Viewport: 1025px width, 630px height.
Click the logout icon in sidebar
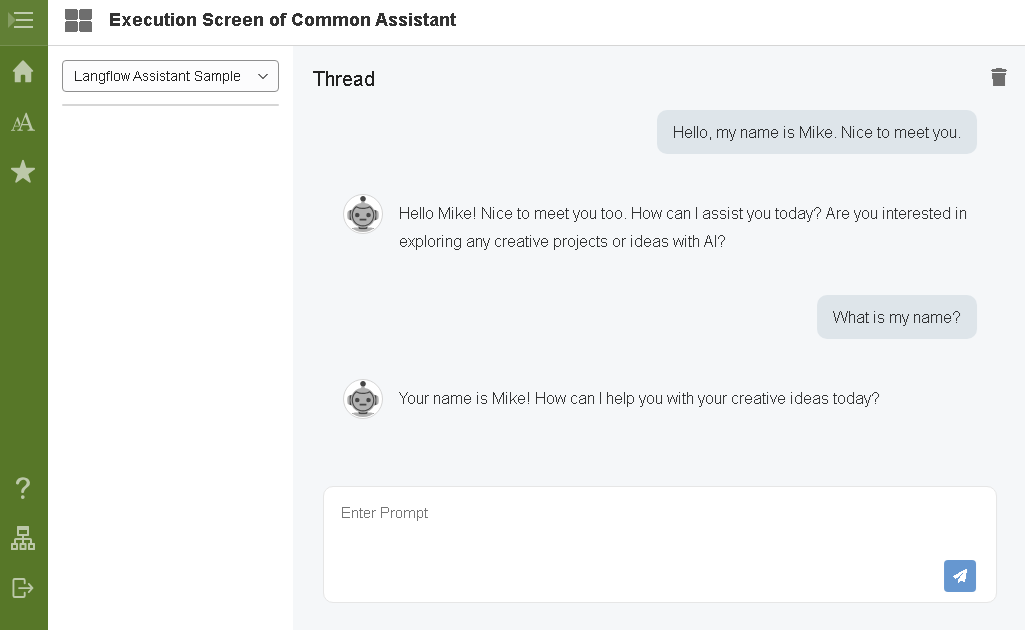[x=22, y=588]
